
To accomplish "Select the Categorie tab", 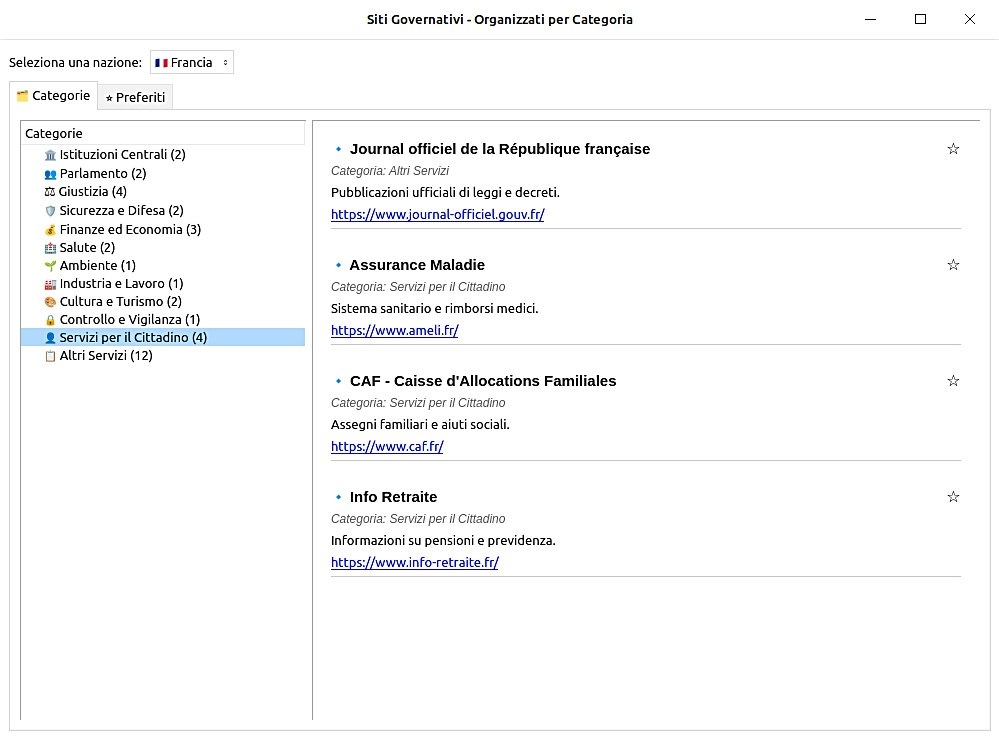I will coord(54,96).
